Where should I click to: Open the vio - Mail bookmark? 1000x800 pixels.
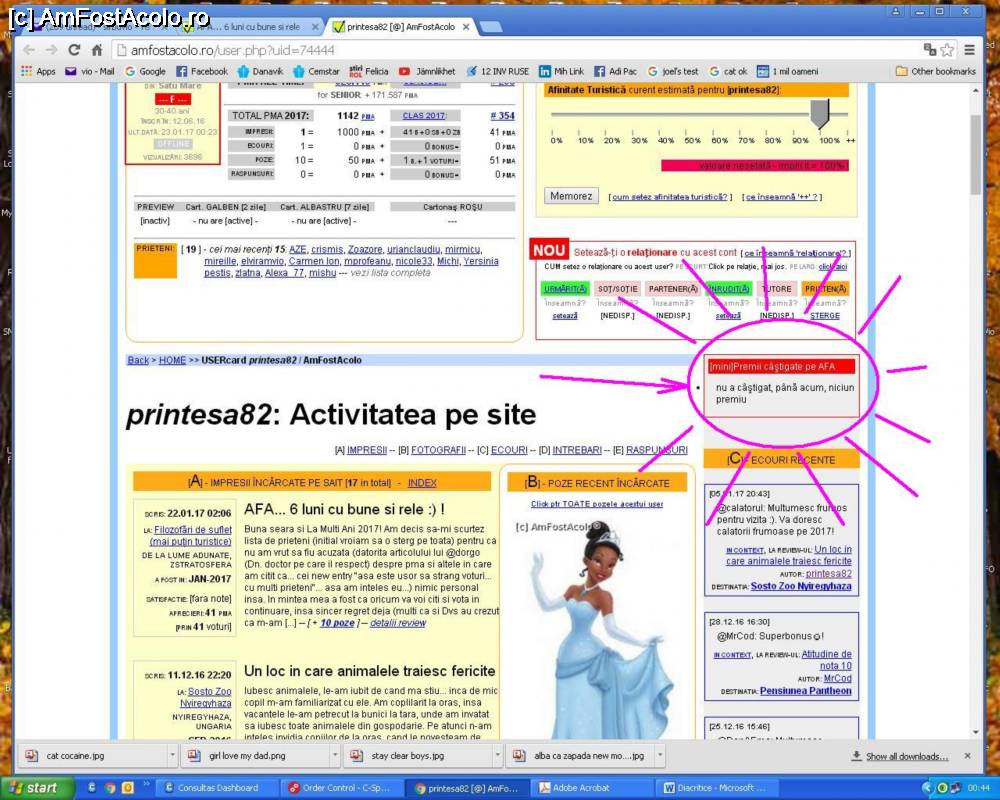point(90,71)
